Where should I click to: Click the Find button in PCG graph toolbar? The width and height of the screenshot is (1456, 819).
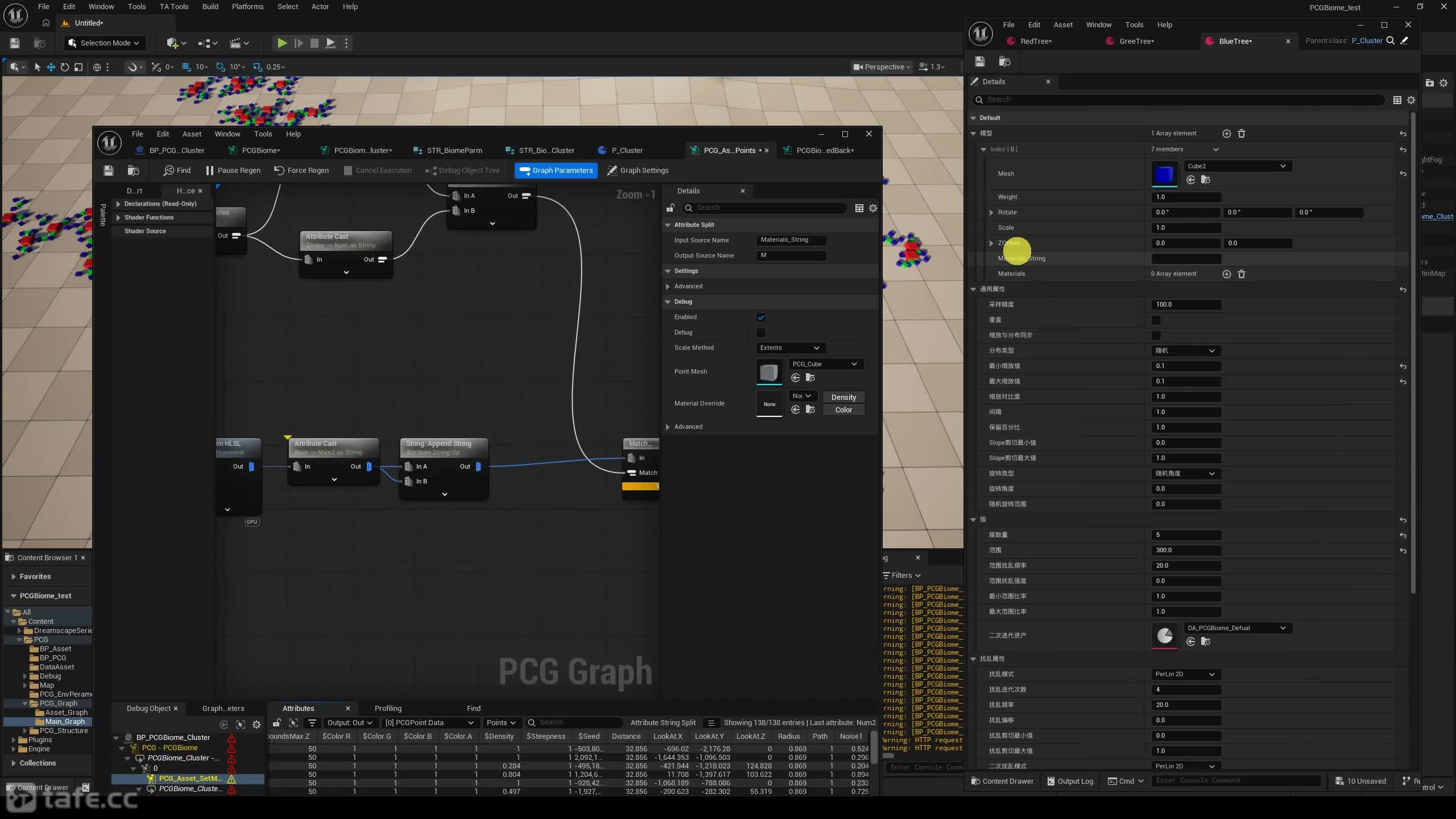(177, 171)
